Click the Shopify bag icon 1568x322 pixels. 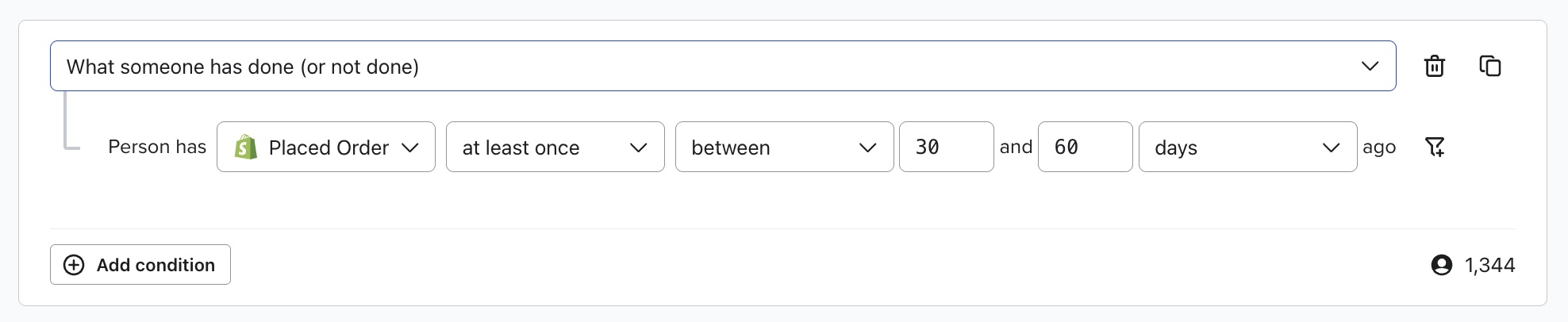[246, 147]
